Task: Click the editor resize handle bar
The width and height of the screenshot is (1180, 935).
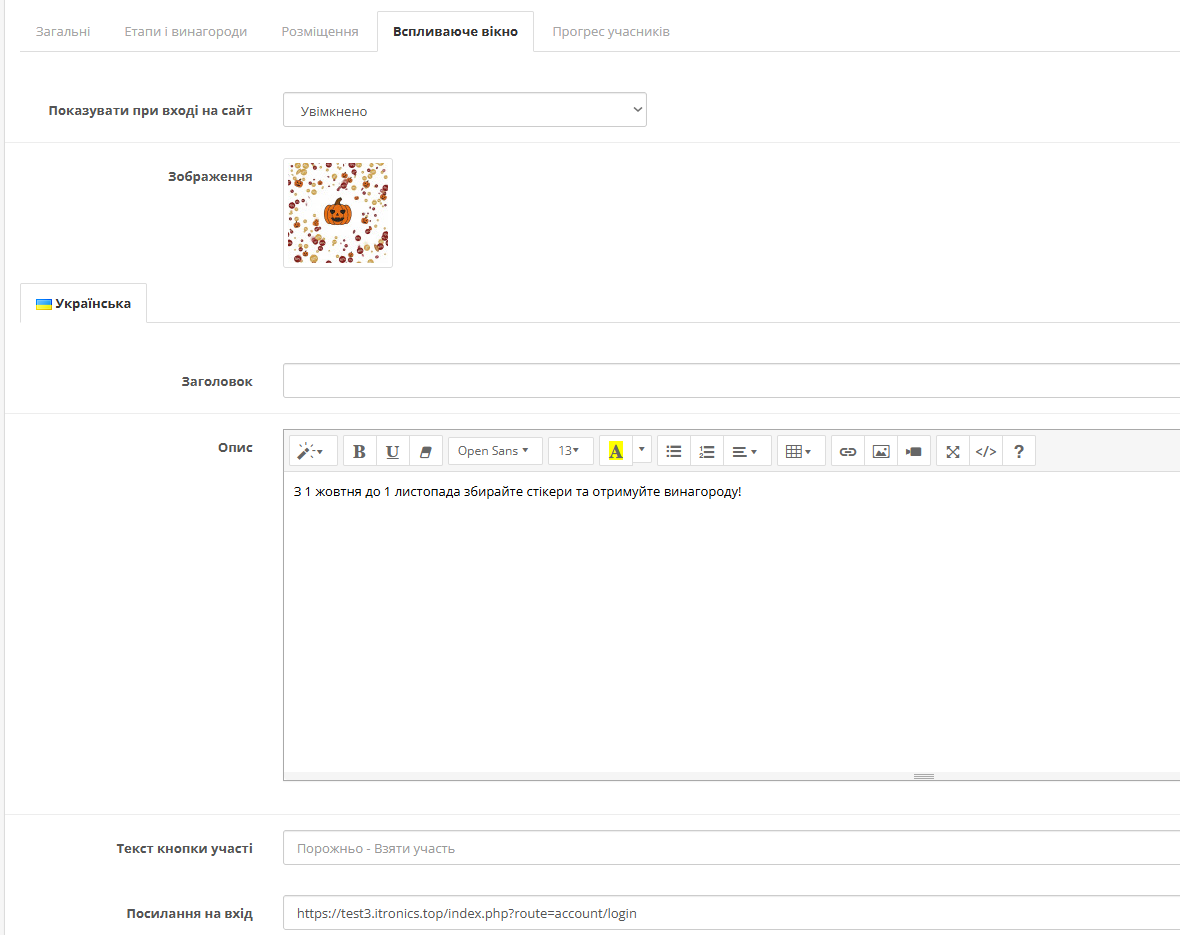Action: coord(923,776)
